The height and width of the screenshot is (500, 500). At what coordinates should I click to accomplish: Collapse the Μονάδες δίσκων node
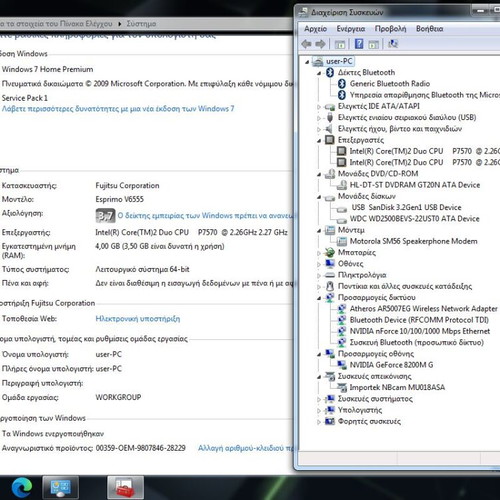[319, 197]
